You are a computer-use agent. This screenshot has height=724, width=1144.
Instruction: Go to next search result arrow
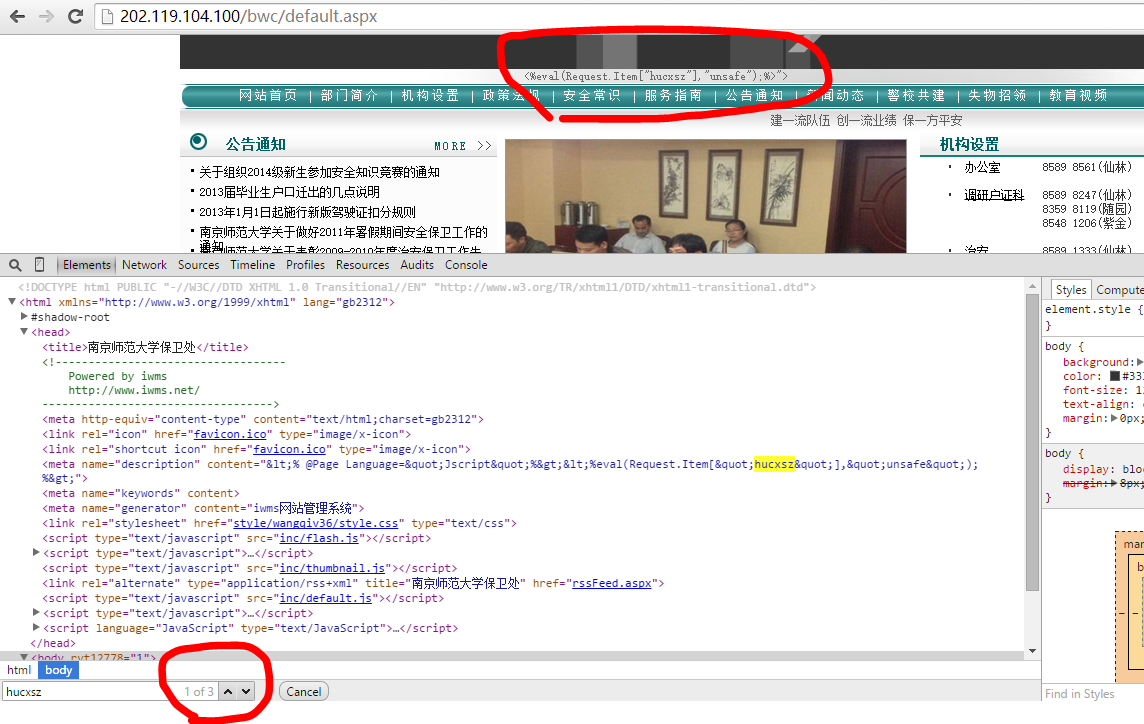click(x=246, y=692)
